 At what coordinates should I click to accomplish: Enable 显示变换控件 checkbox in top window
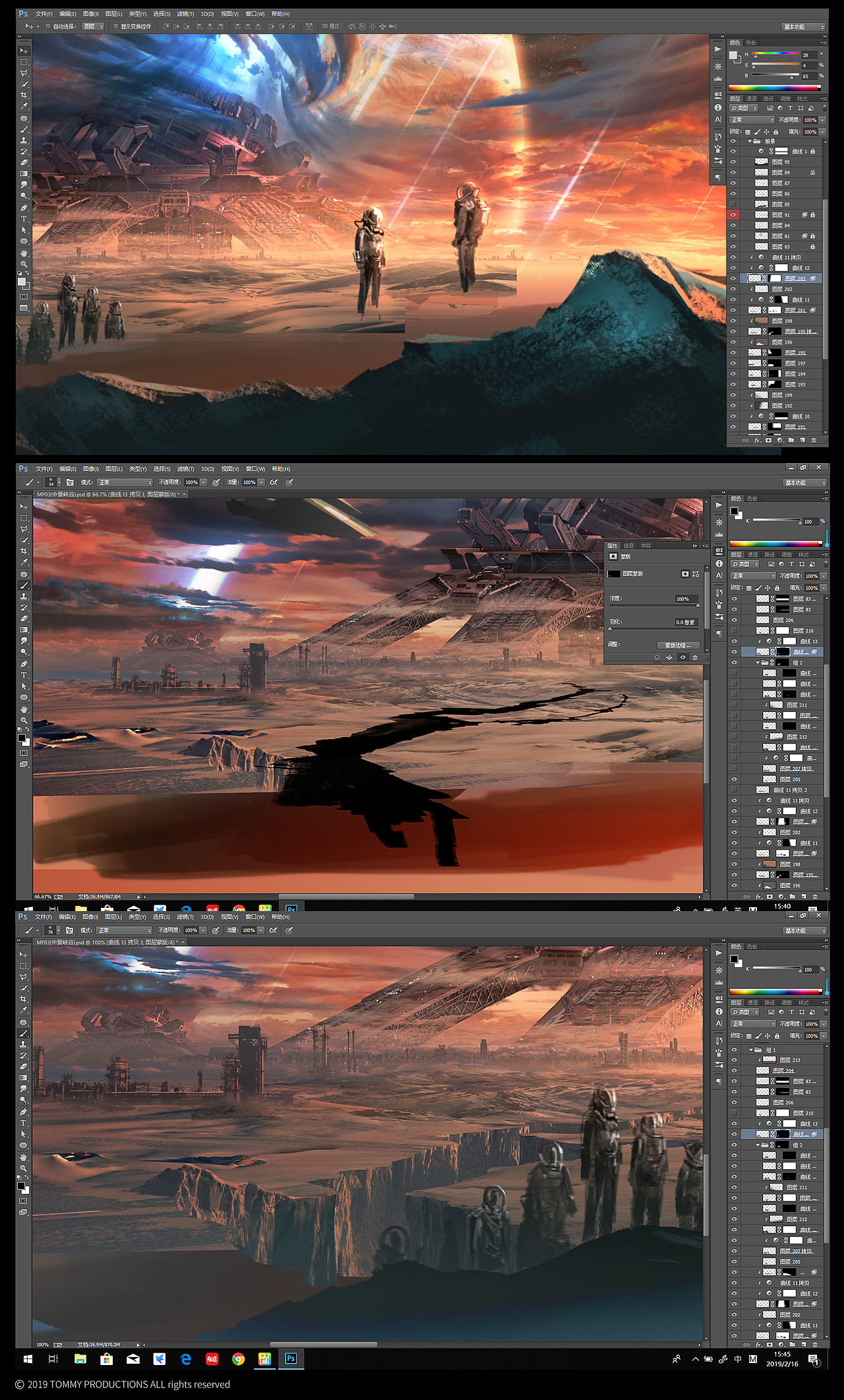click(115, 26)
